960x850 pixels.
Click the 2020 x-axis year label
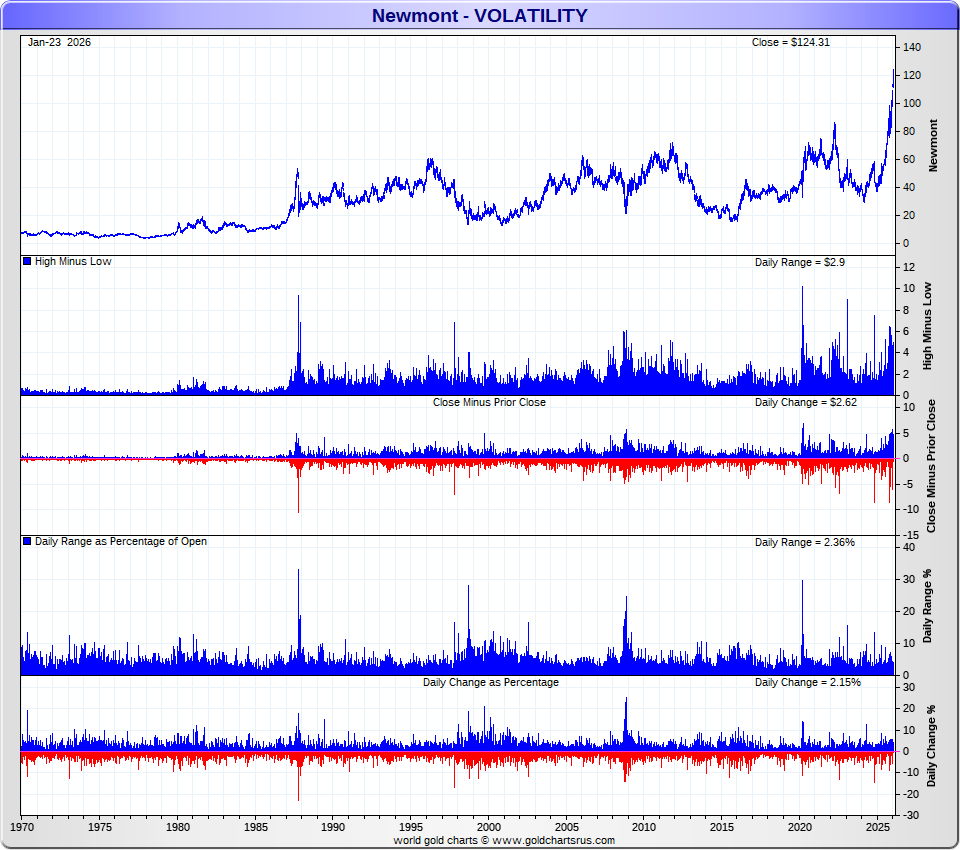click(800, 827)
